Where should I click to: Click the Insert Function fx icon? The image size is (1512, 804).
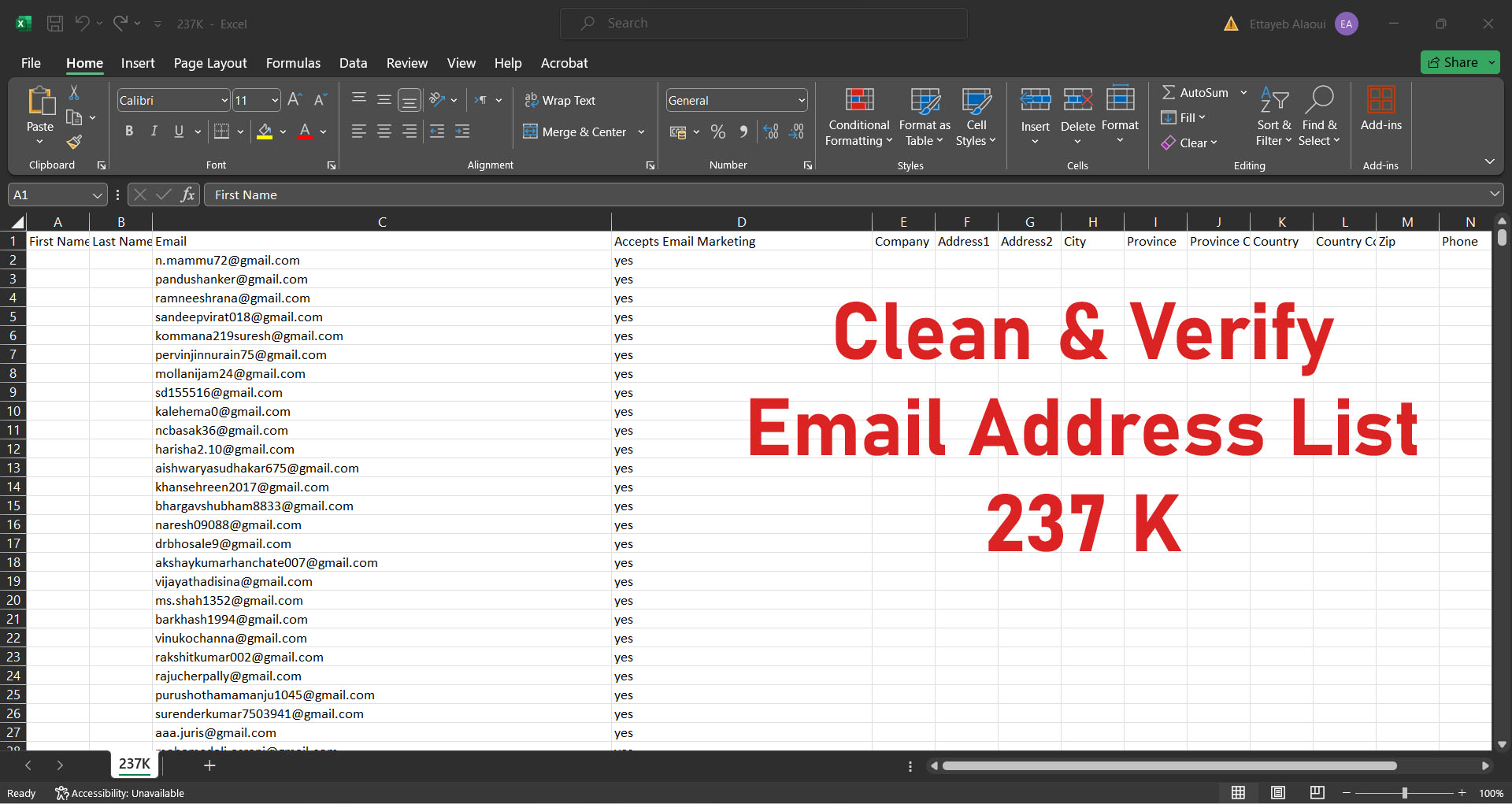tap(187, 195)
